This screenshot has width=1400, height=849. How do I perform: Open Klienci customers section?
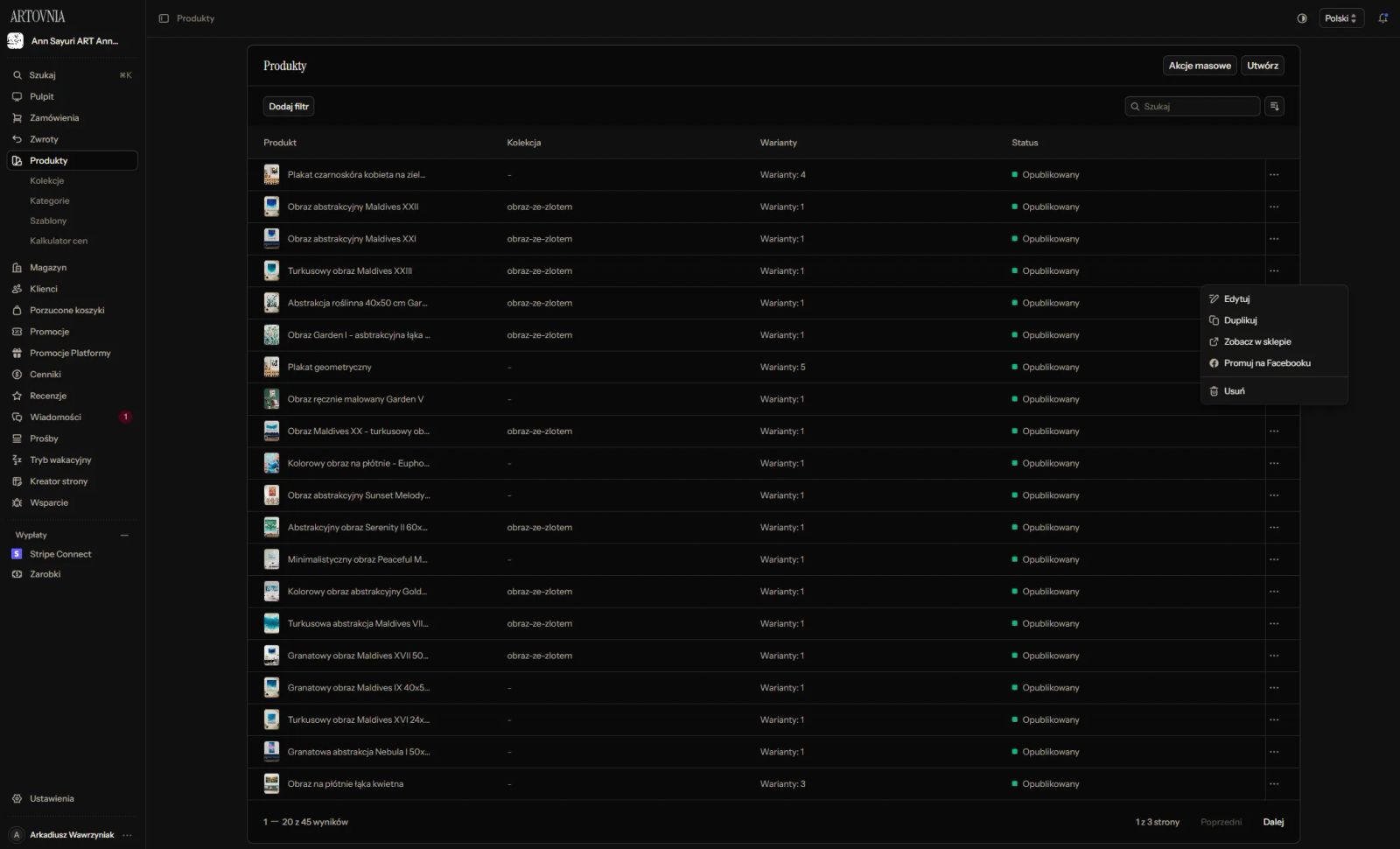72,289
